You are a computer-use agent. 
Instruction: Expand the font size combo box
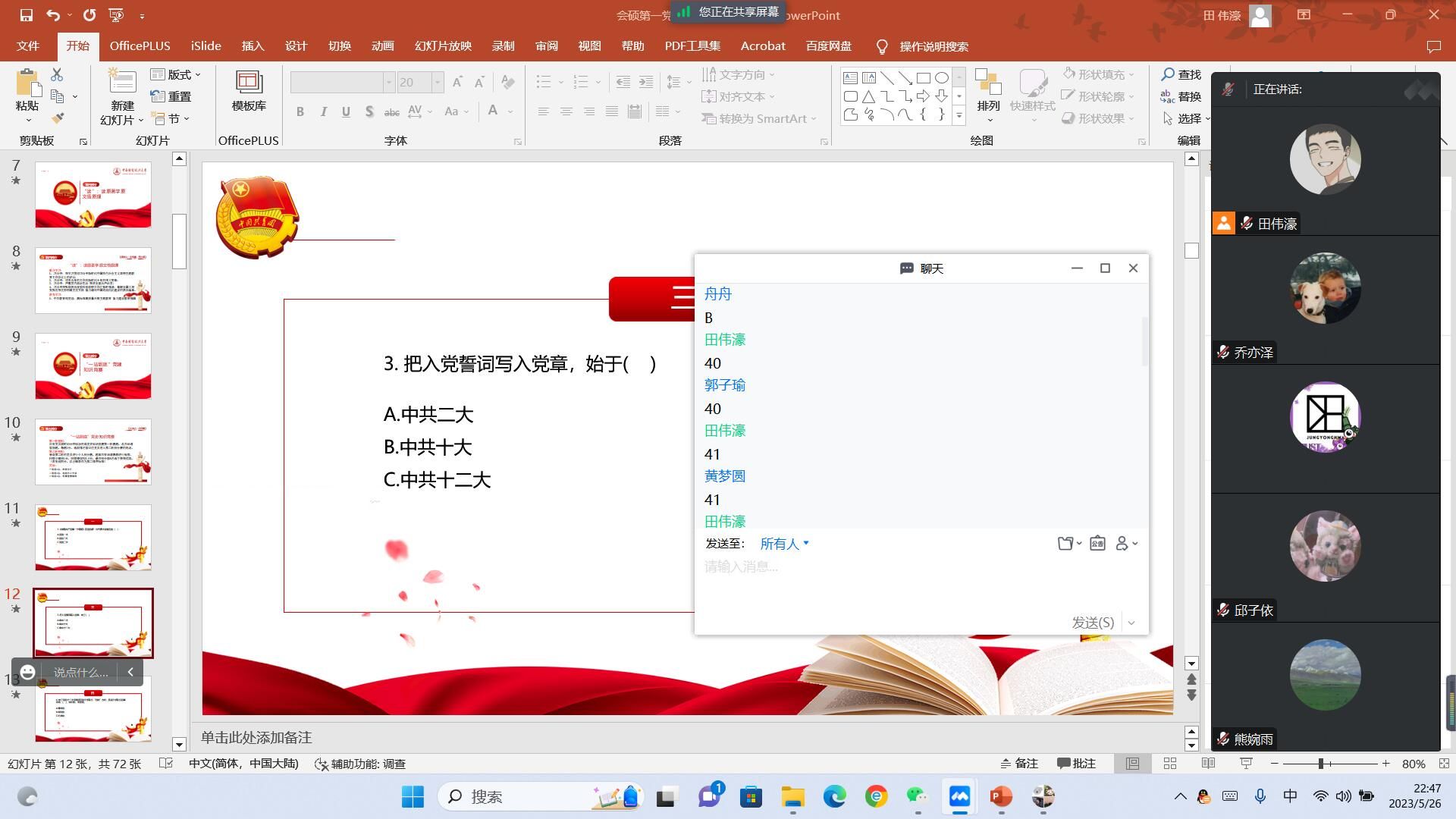pyautogui.click(x=438, y=82)
